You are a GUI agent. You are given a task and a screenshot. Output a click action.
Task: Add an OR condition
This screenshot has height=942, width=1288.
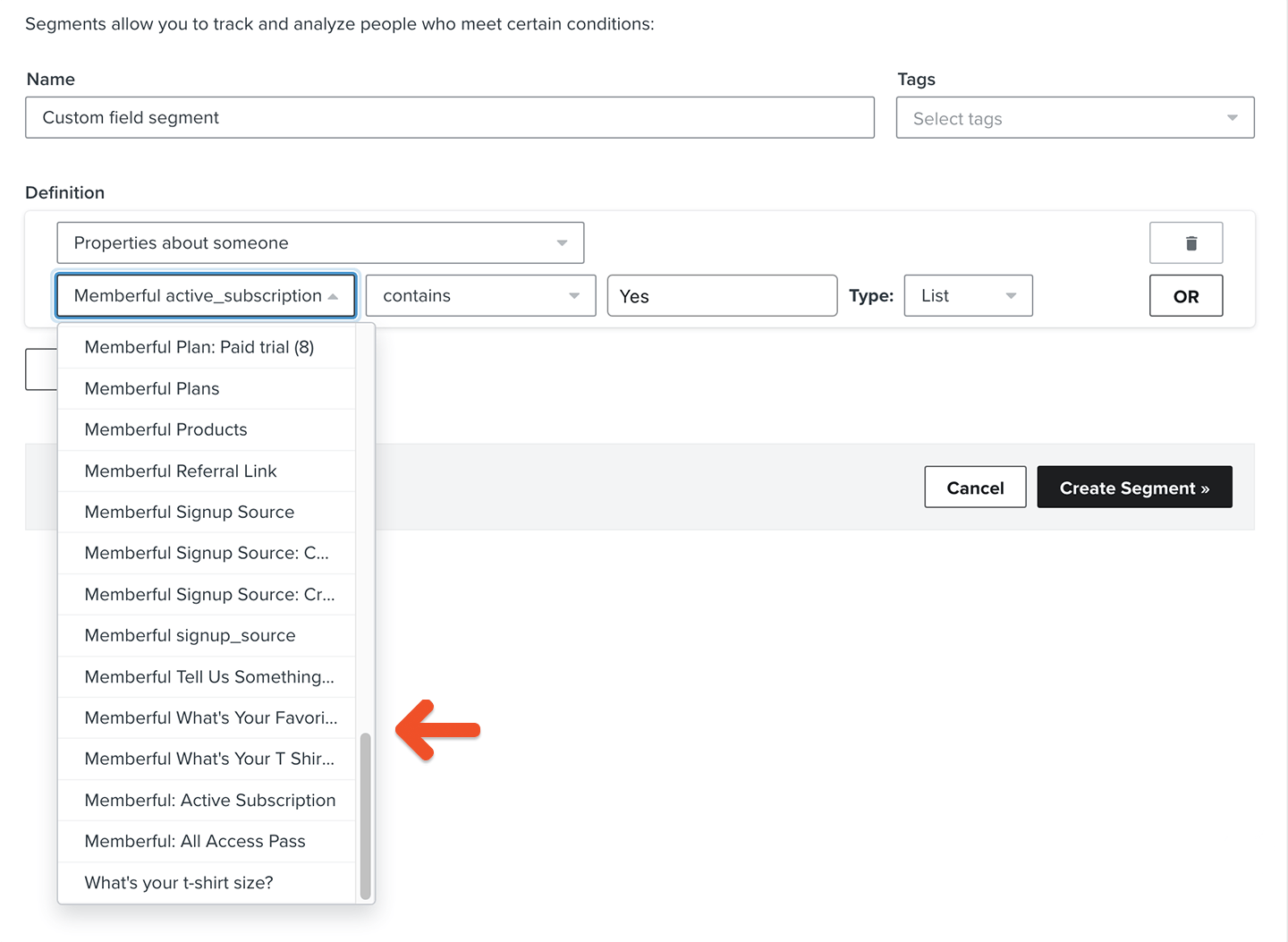pyautogui.click(x=1185, y=296)
